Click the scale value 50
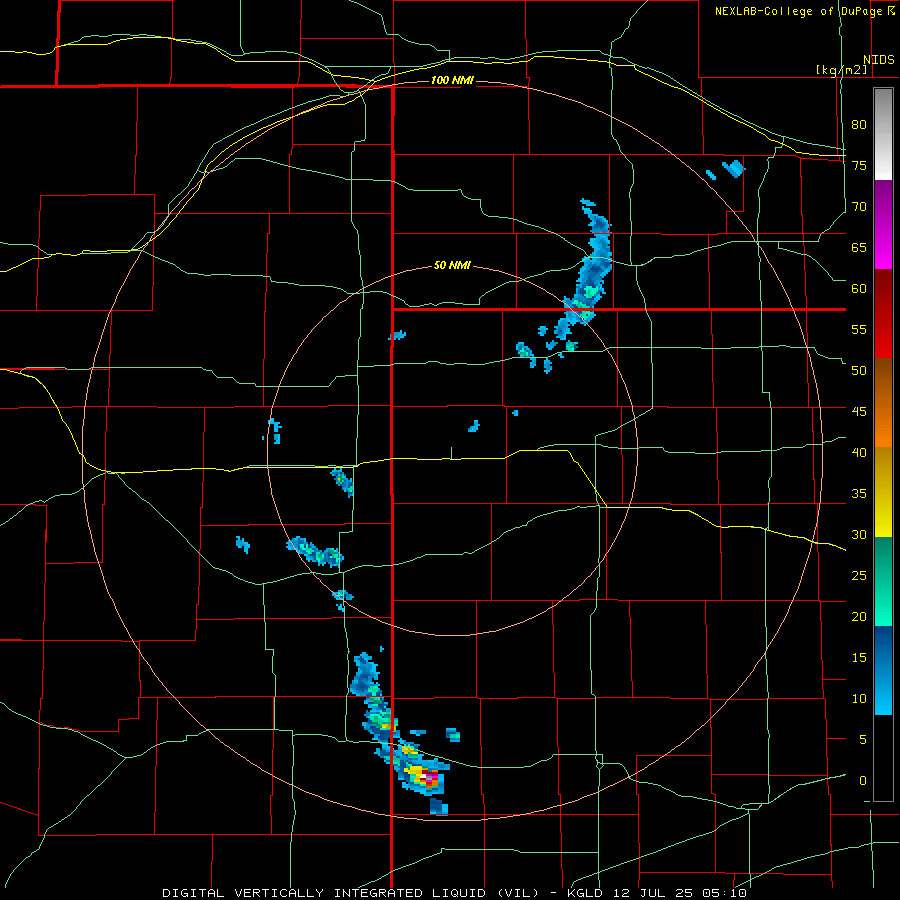Screen dimensions: 900x900 click(x=859, y=371)
